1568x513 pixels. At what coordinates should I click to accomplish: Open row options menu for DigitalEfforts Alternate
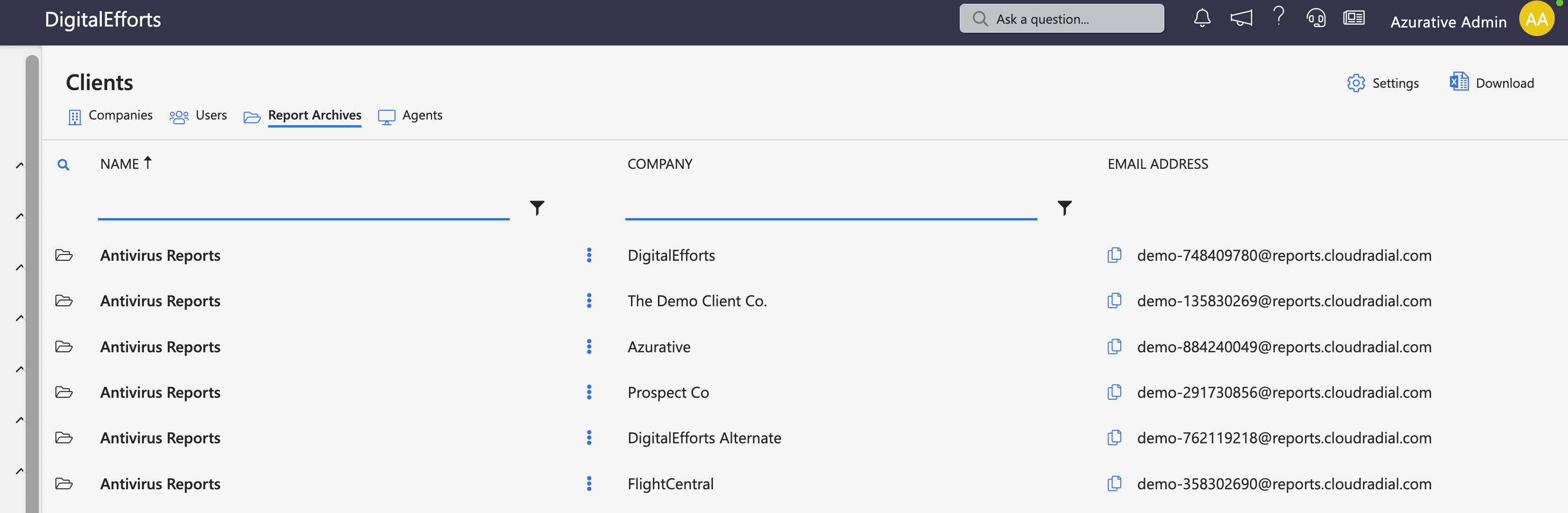(x=589, y=438)
